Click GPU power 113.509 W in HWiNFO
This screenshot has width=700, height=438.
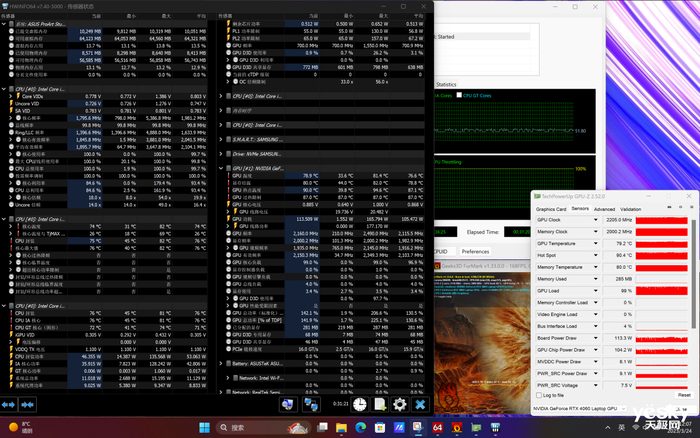coord(308,219)
